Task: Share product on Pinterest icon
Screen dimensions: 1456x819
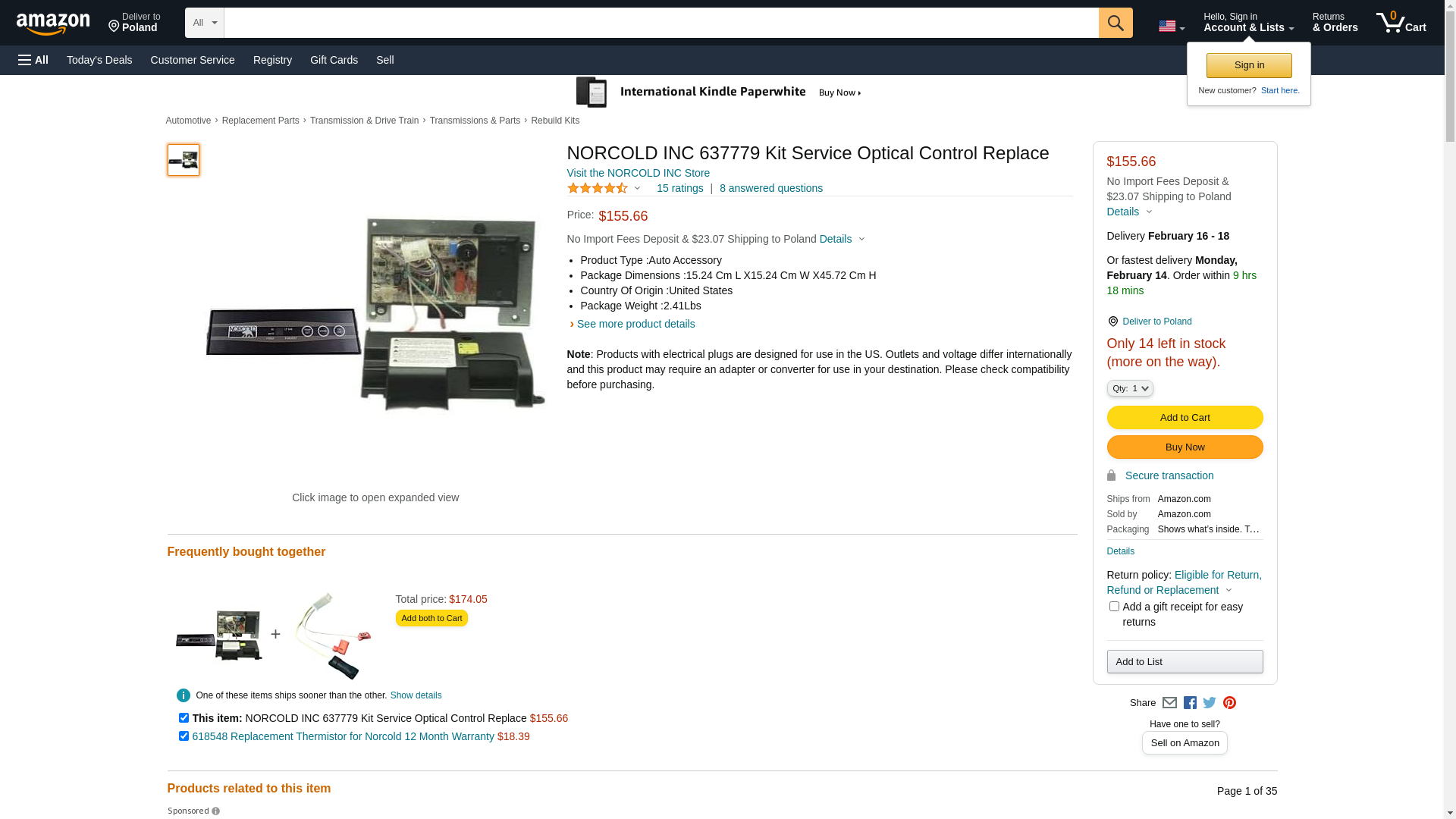Action: 1229,703
